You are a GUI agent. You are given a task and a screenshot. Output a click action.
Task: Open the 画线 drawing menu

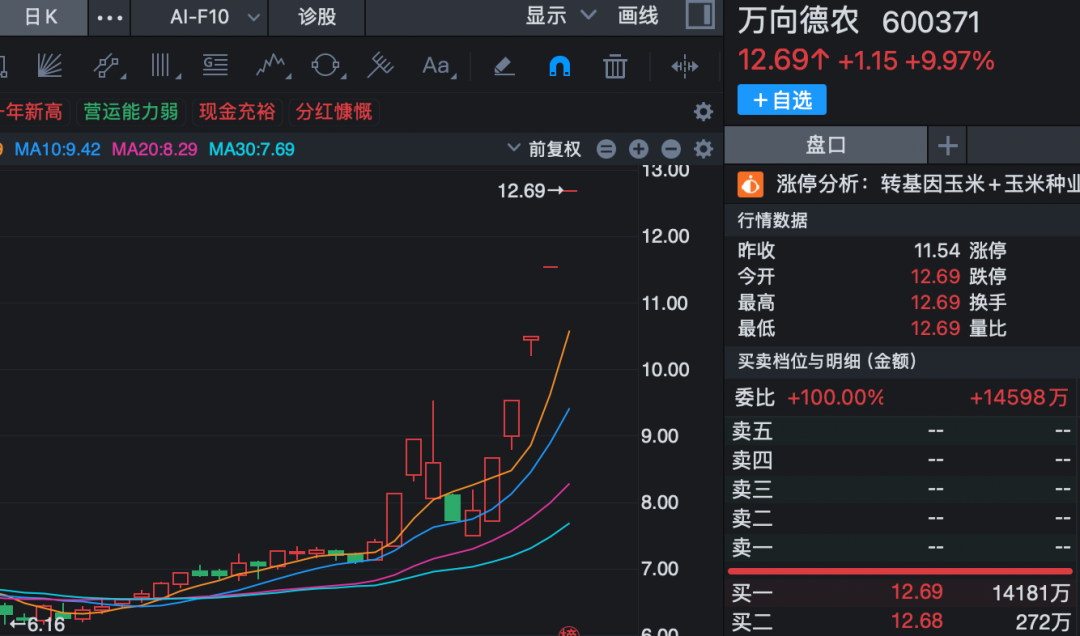[x=638, y=15]
